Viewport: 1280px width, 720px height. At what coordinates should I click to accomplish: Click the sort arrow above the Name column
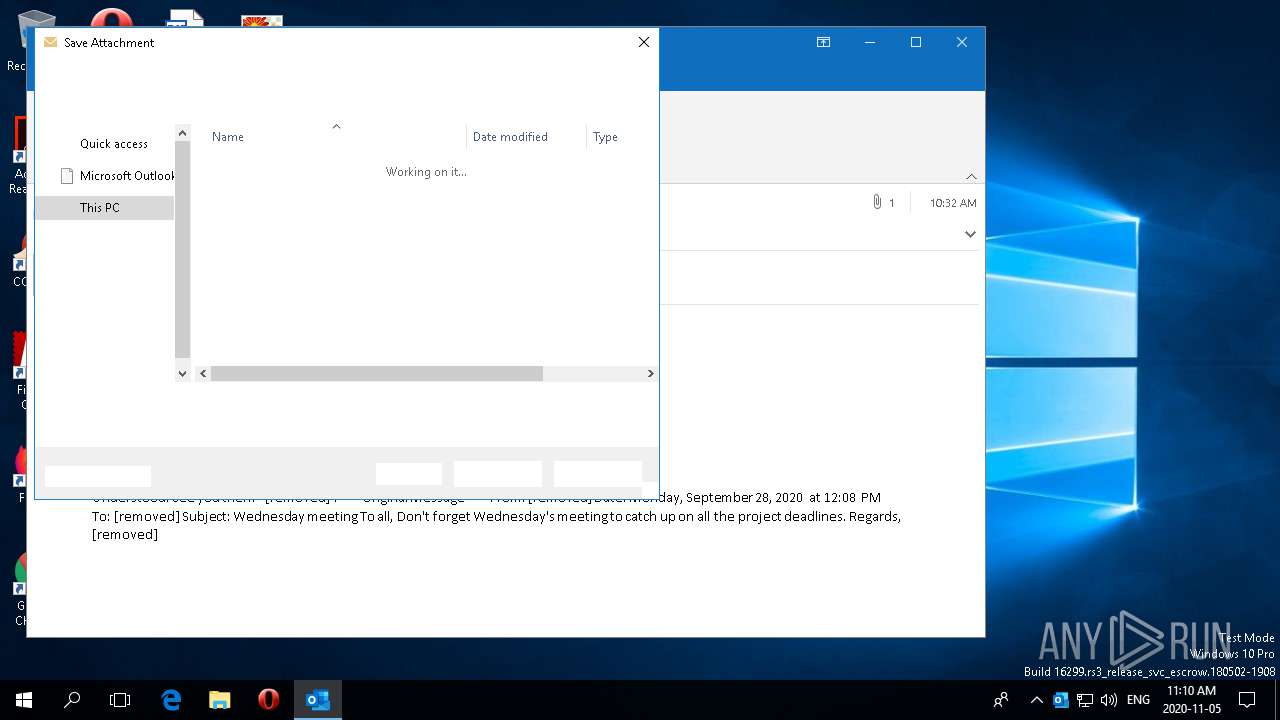click(x=336, y=126)
